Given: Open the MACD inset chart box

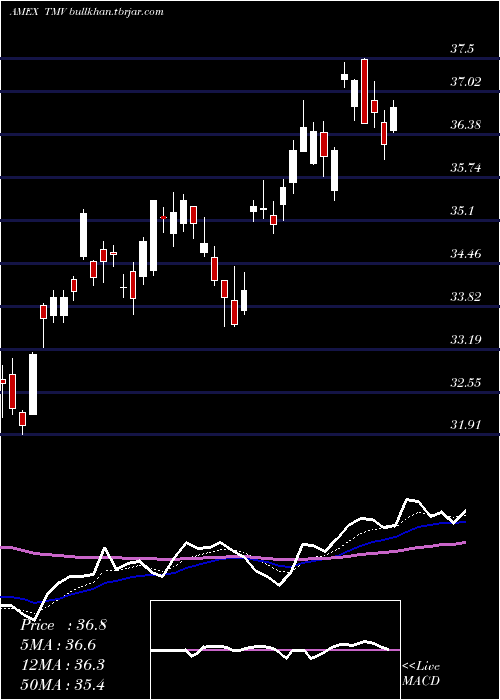Looking at the screenshot, I should [275, 650].
